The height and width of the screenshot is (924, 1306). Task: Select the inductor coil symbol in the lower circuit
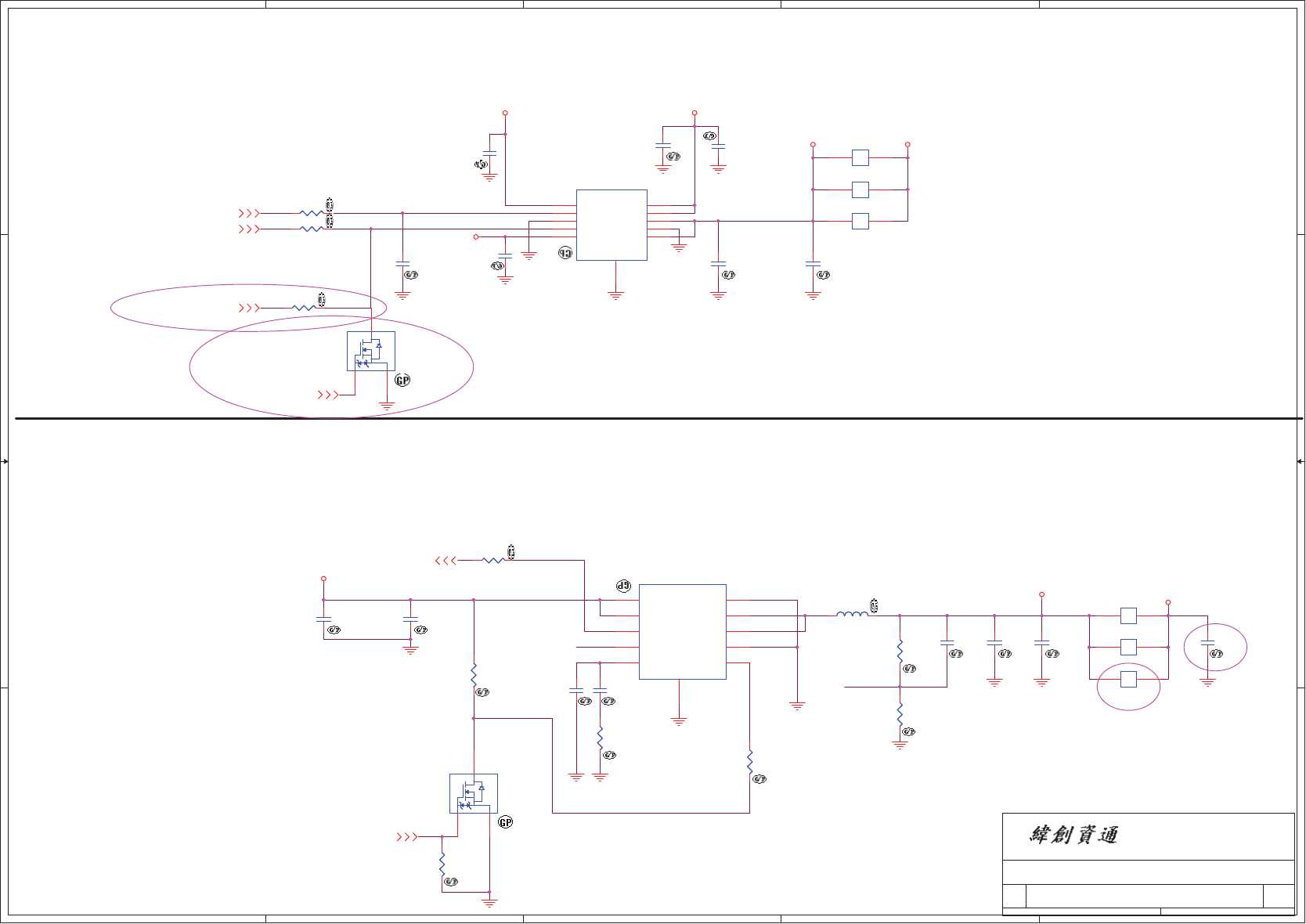click(852, 615)
